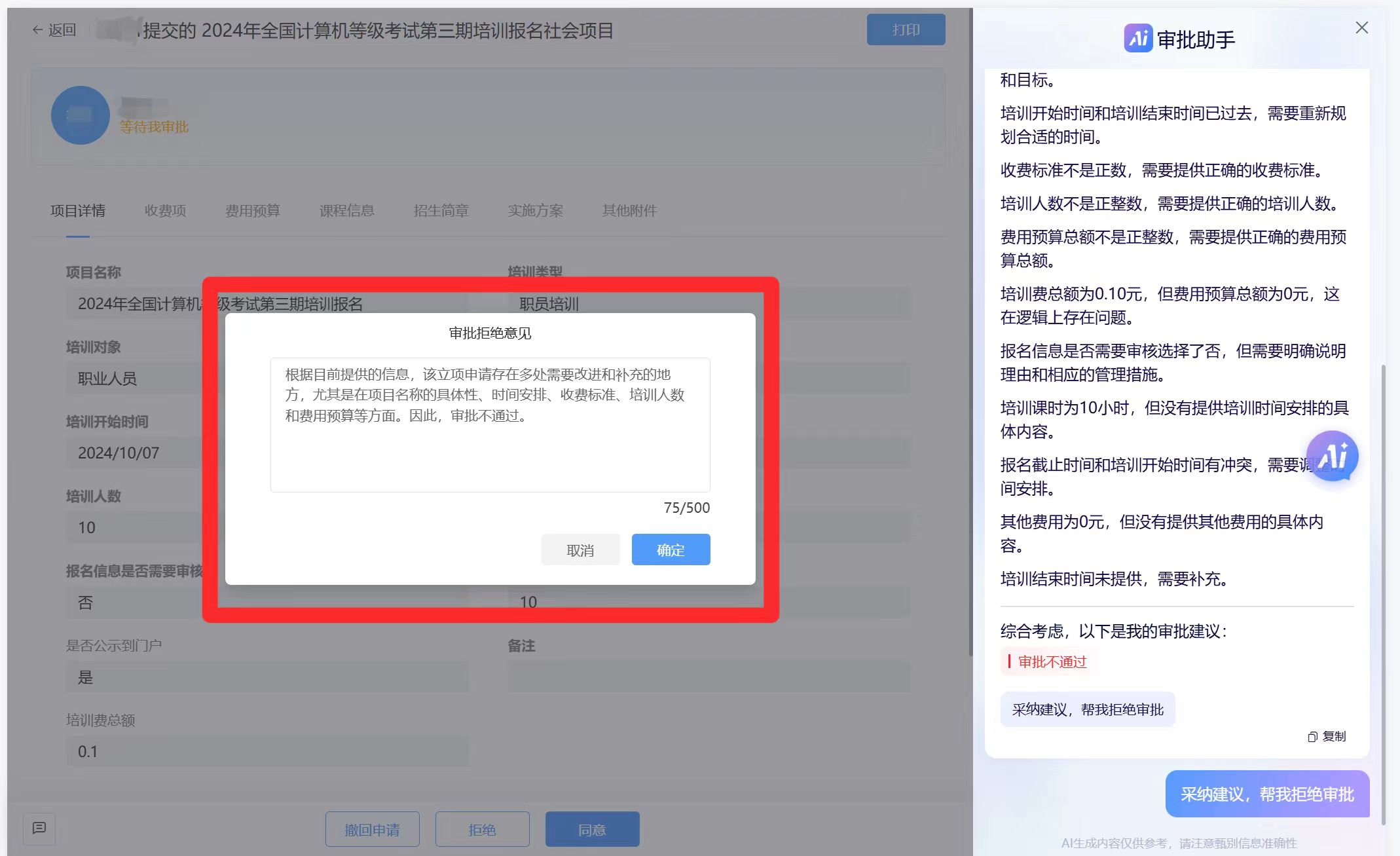The height and width of the screenshot is (856, 1400).
Task: Click the text 培训结束时间未提供,需要补充。
Action: (x=1116, y=579)
